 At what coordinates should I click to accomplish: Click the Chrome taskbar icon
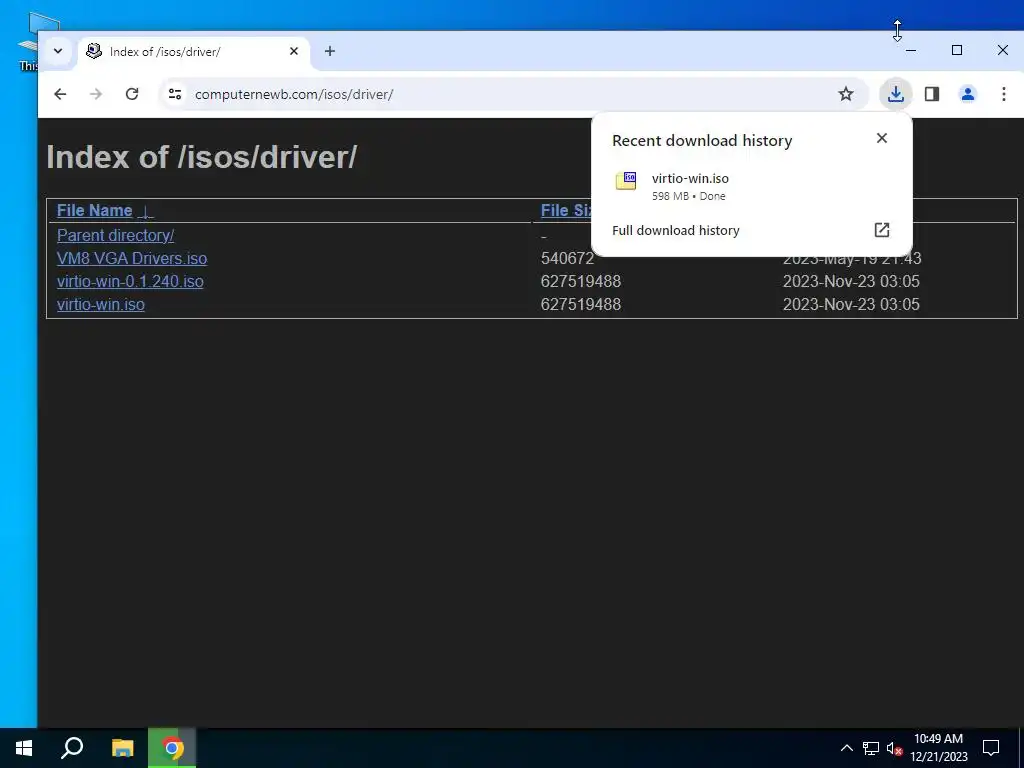coord(172,748)
